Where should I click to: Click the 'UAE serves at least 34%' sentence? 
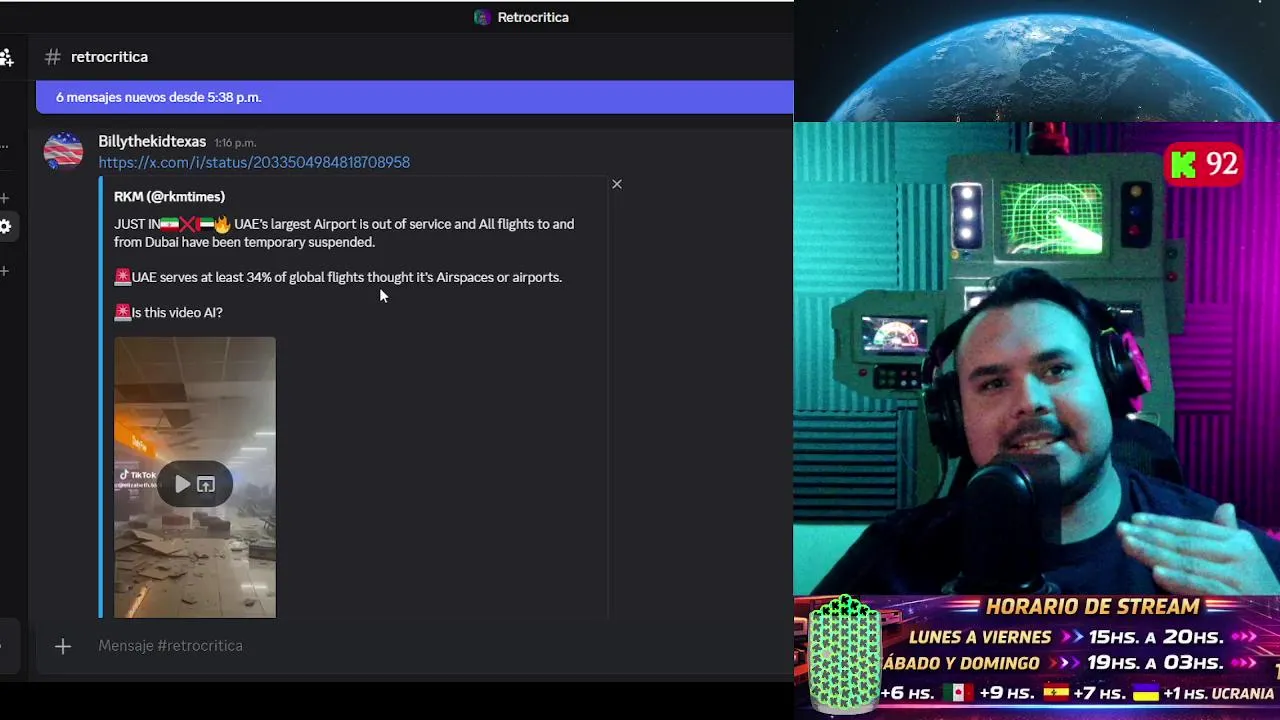(346, 277)
